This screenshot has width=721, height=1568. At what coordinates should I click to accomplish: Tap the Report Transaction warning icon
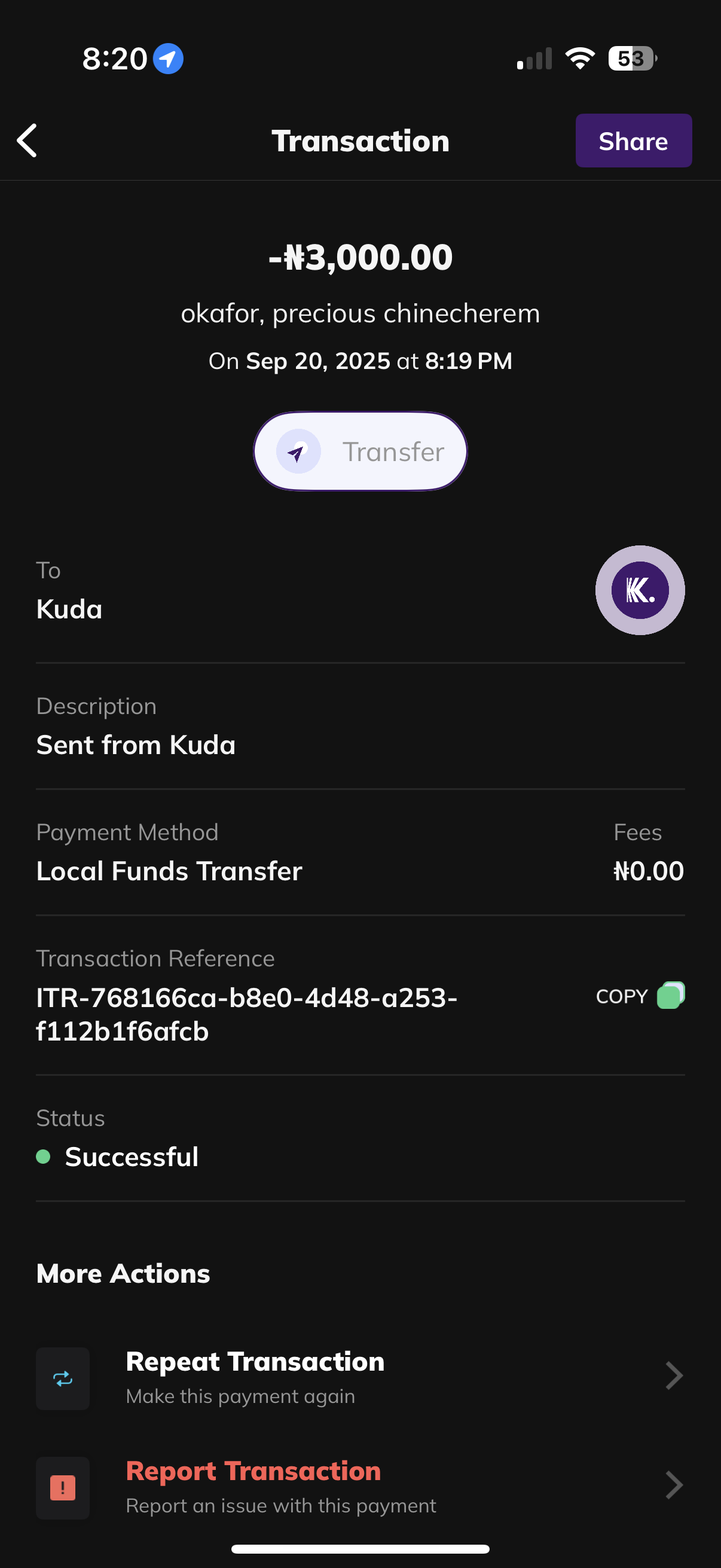coord(63,1488)
